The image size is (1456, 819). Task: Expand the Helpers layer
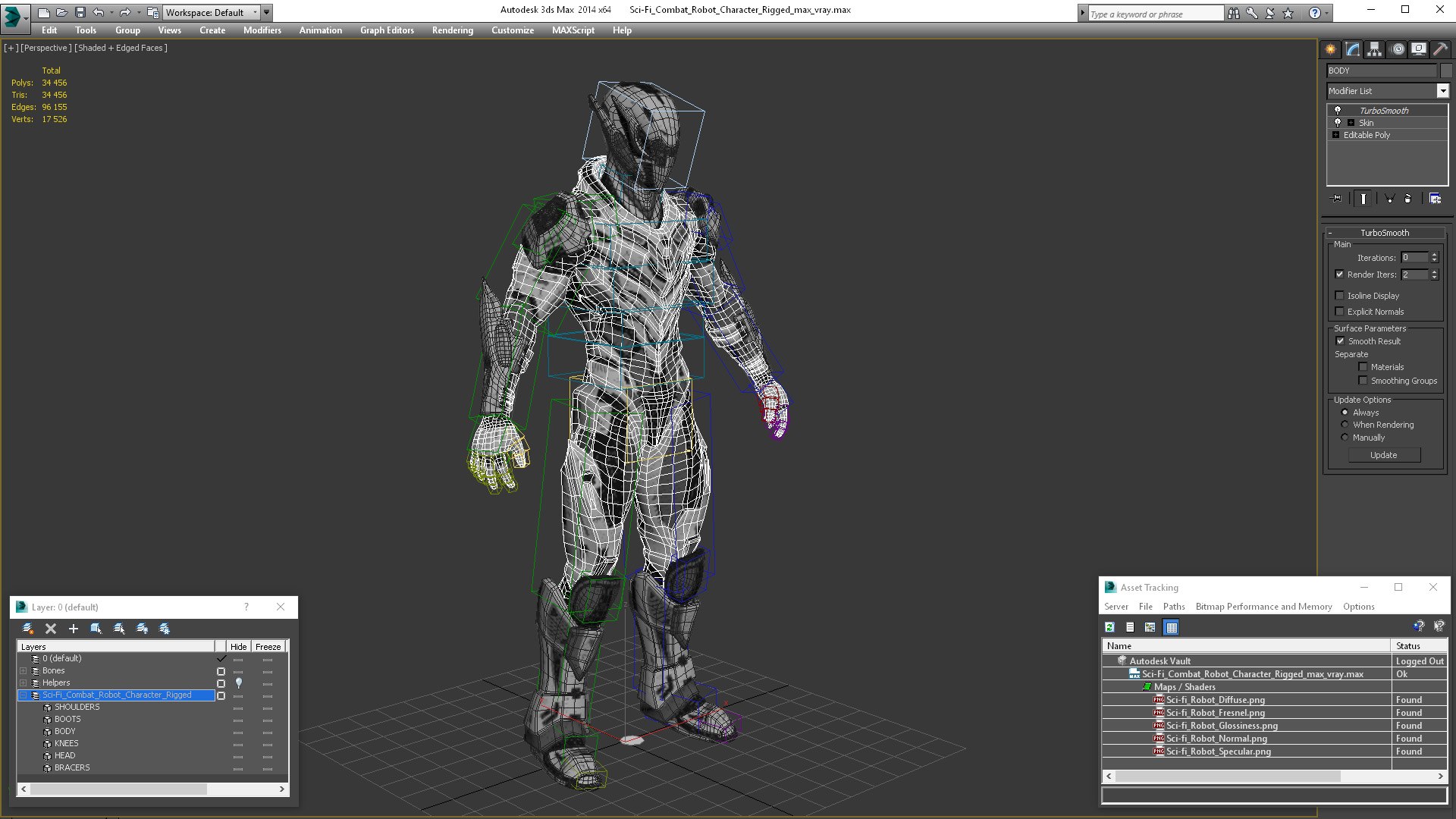point(23,683)
